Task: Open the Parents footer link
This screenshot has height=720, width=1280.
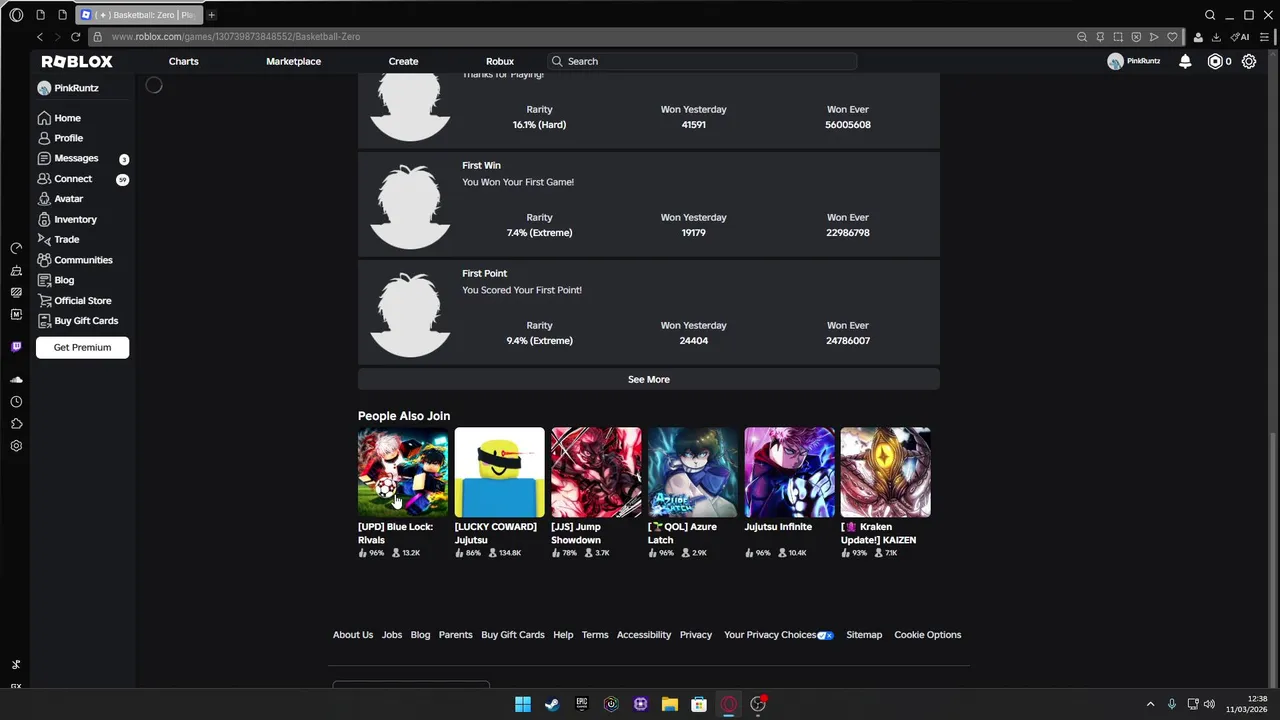Action: [455, 635]
